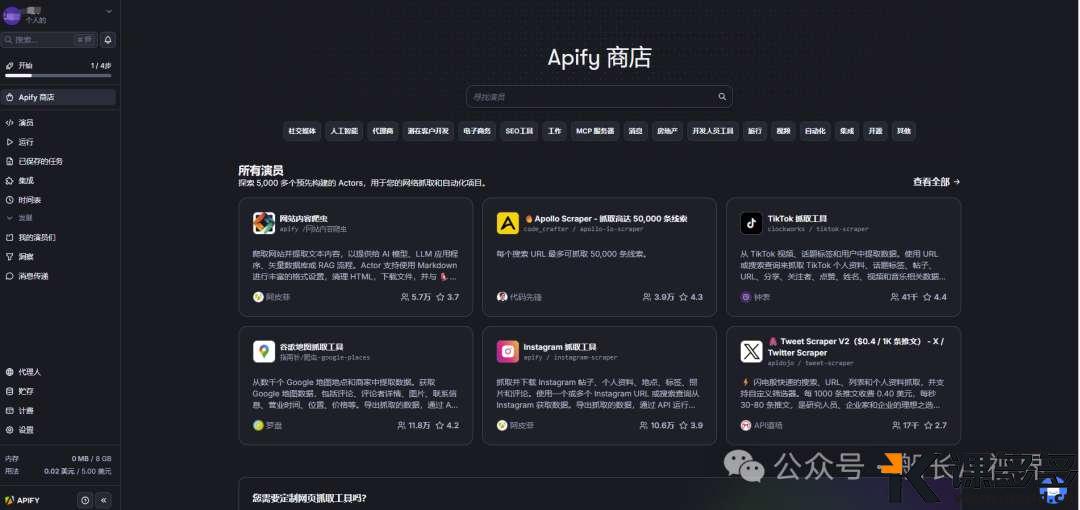The width and height of the screenshot is (1080, 510).
Task: Collapse the sidebar with double-chevron button
Action: [x=104, y=500]
